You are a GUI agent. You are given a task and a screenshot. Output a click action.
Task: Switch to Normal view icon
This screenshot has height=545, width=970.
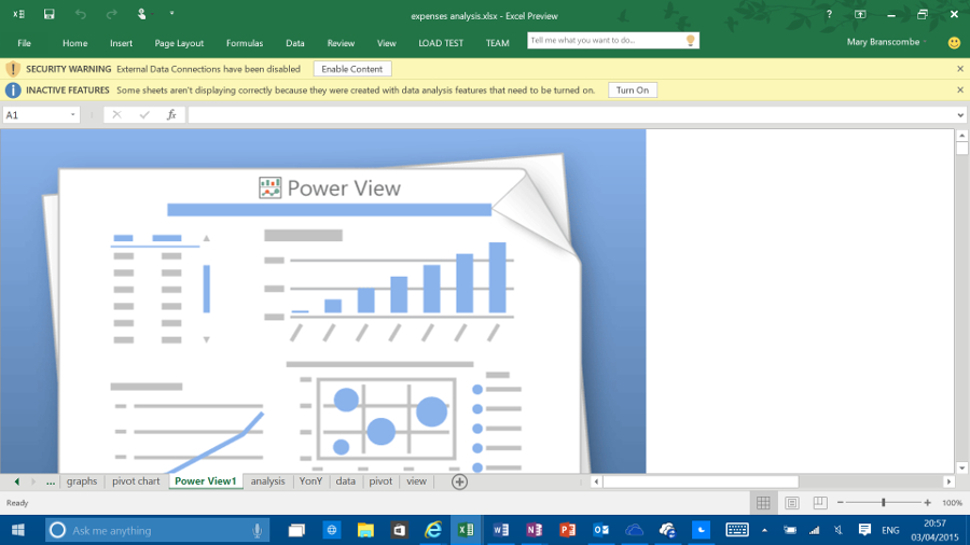763,503
